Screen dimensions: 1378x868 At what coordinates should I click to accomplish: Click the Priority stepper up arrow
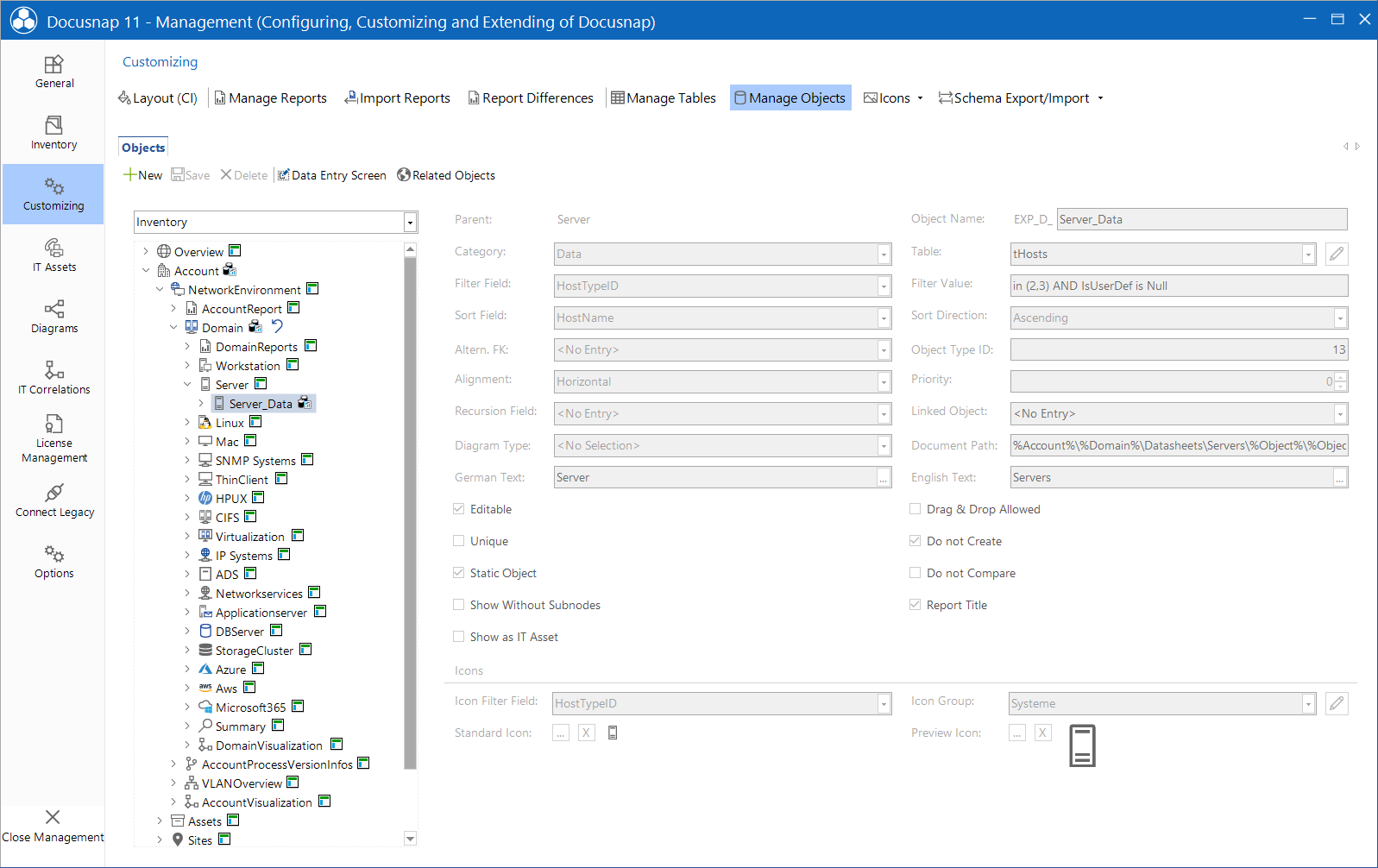click(1340, 377)
